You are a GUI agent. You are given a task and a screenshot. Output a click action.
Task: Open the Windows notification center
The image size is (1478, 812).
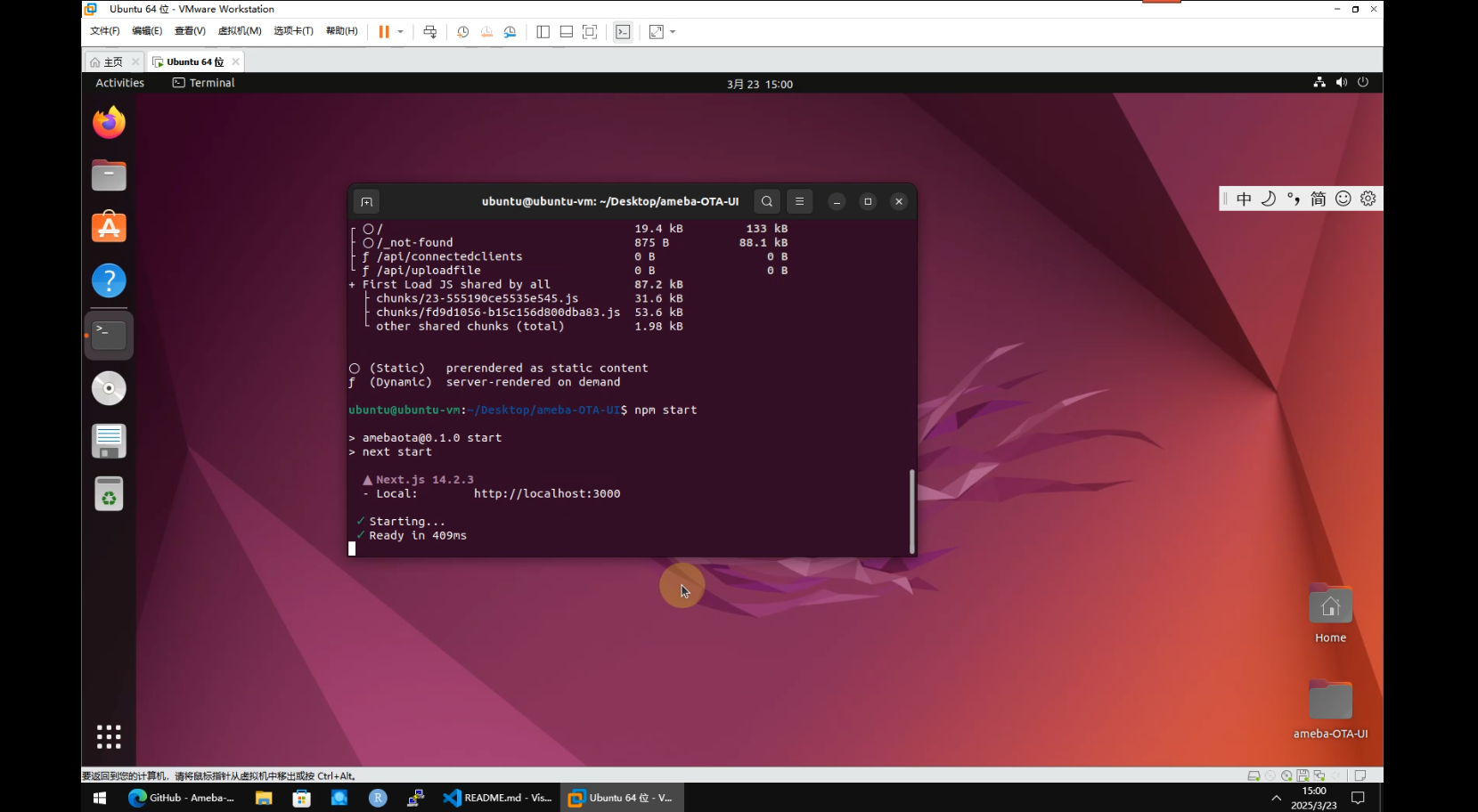(1358, 798)
